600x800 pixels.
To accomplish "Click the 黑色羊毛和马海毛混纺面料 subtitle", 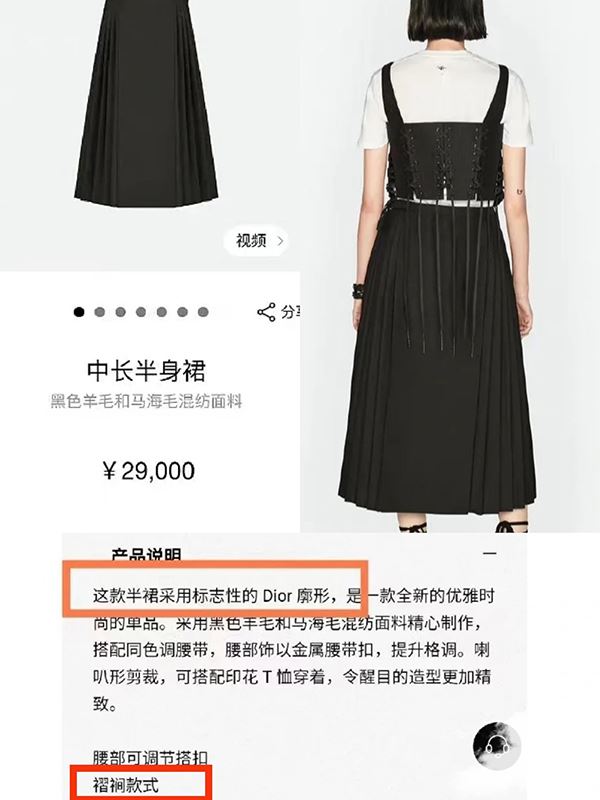I will (x=146, y=402).
